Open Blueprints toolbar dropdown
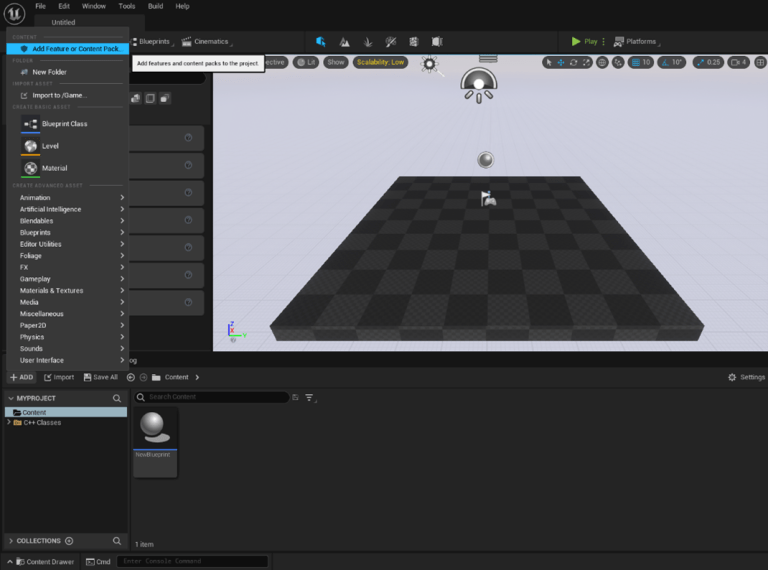 153,42
